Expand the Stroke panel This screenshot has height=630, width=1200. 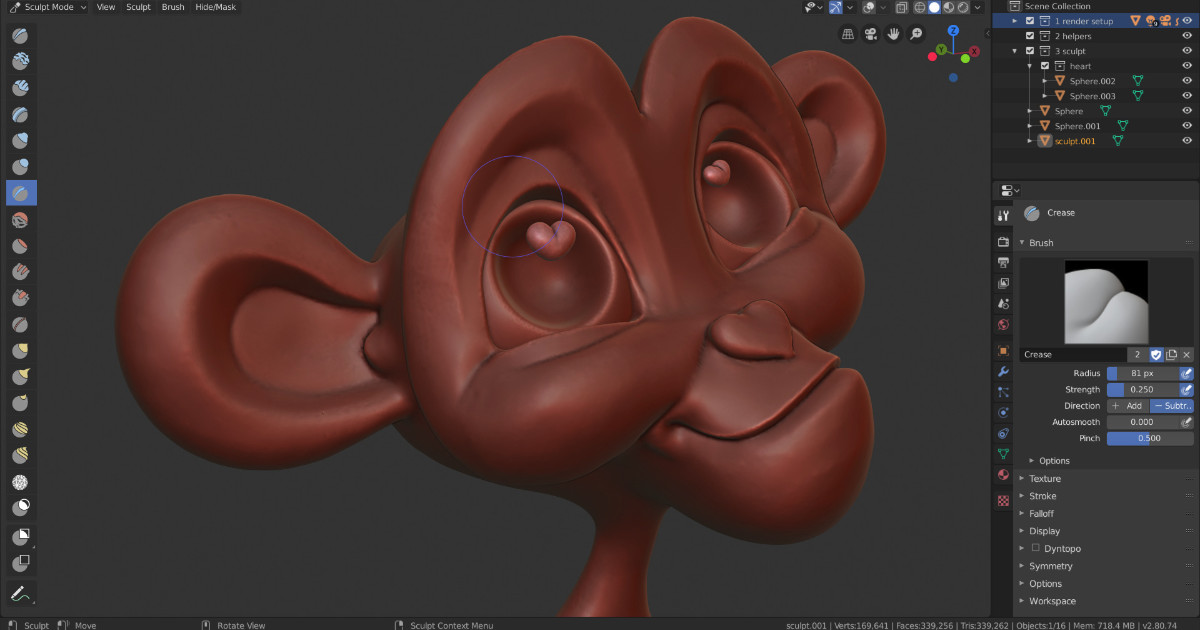1042,496
